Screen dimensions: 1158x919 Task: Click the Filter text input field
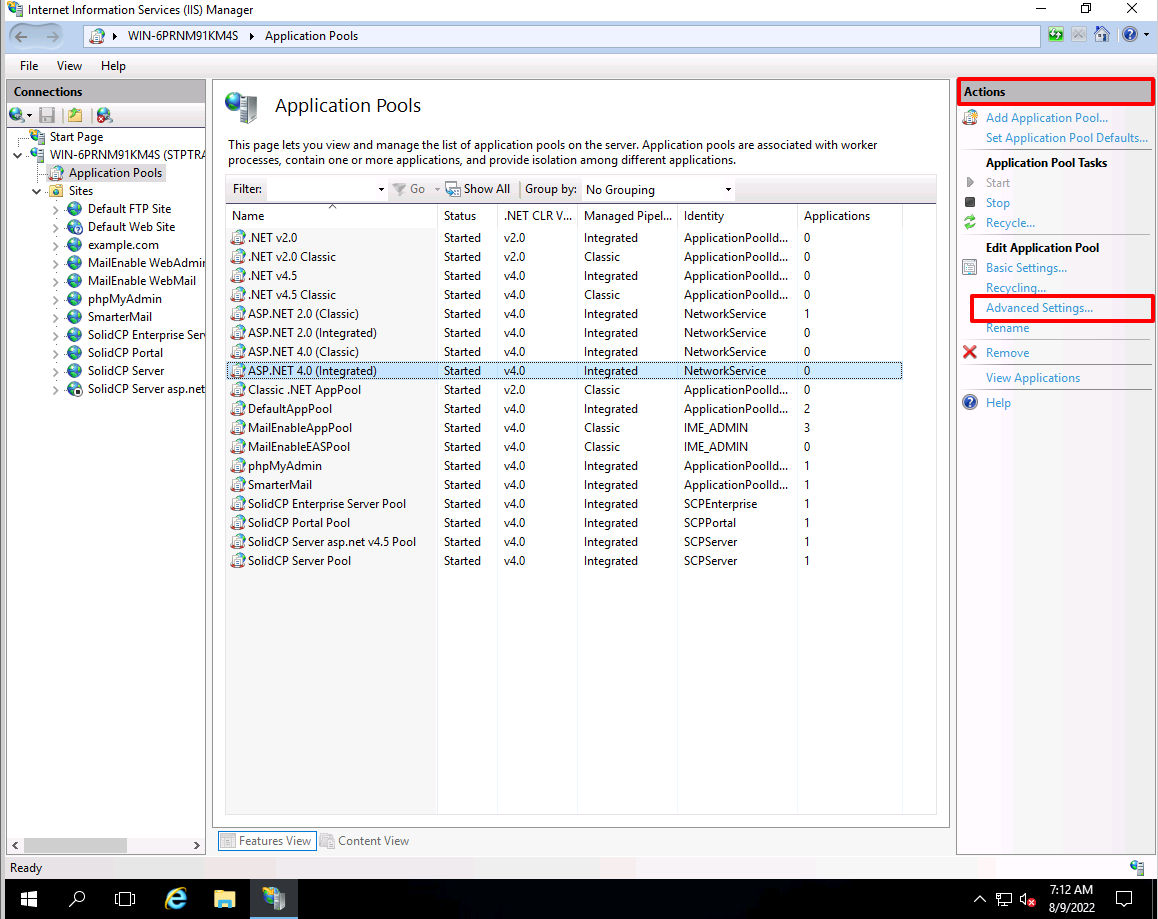point(321,190)
